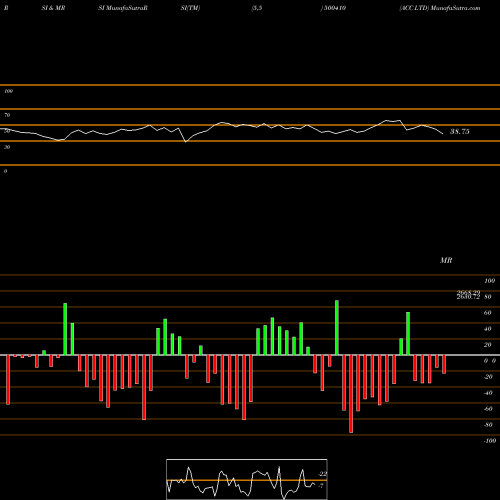Click the 'SI & MR' header label
This screenshot has width=500, height=500.
click(x=53, y=8)
